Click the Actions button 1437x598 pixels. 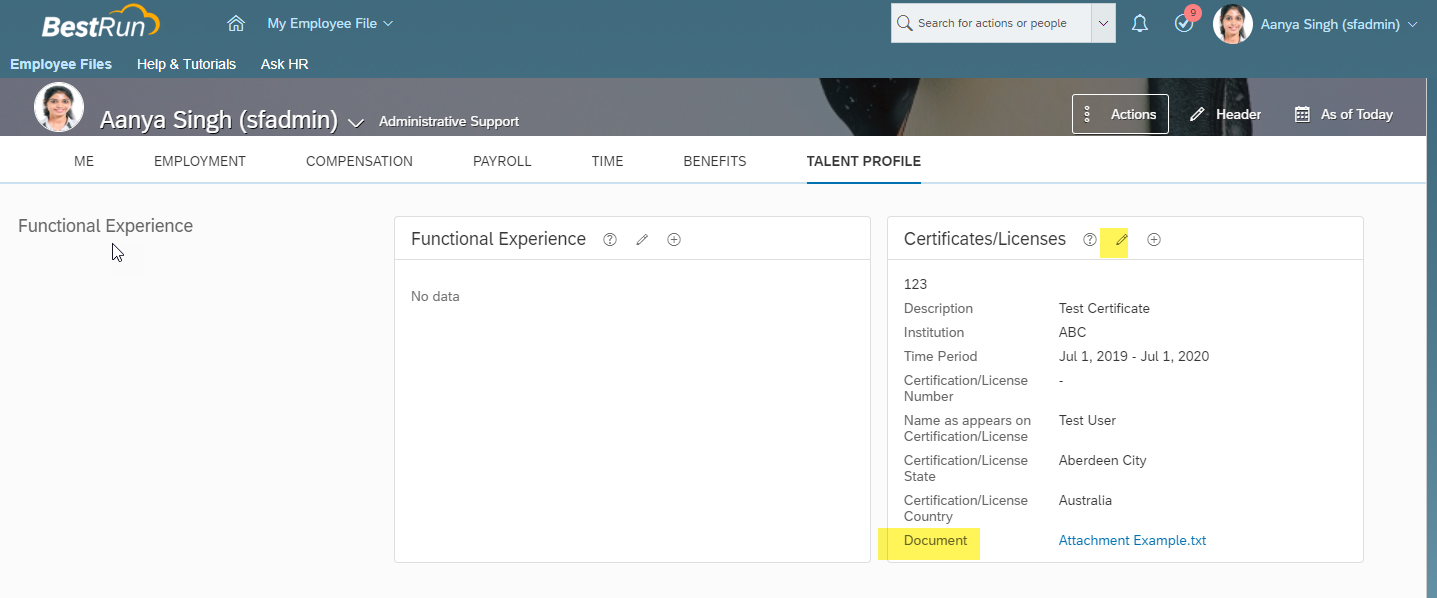1120,114
